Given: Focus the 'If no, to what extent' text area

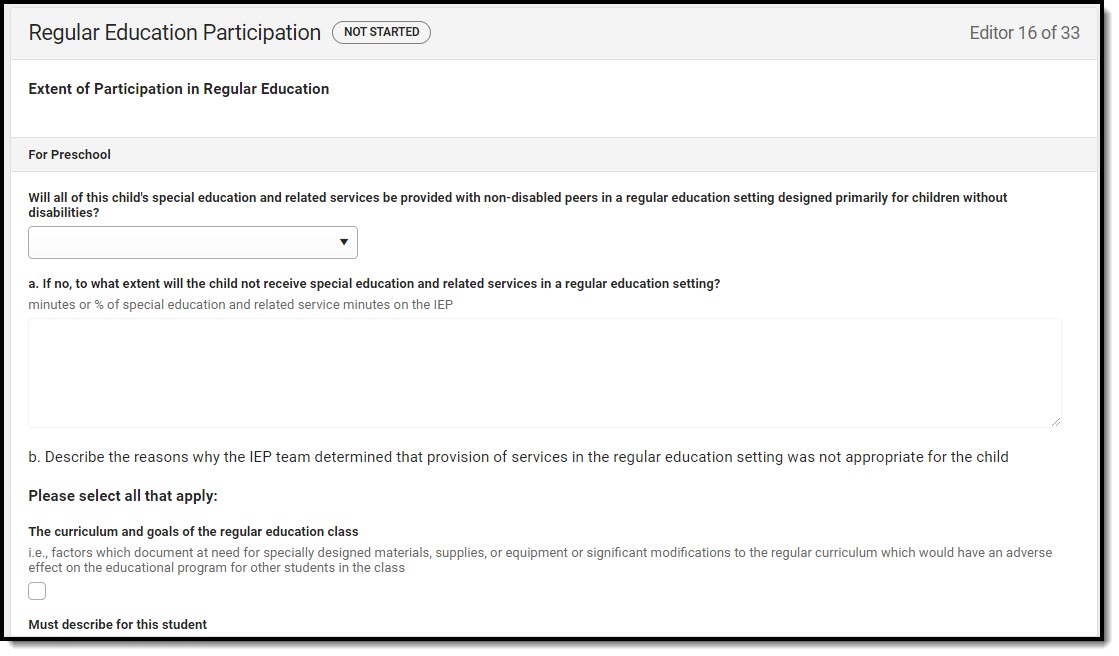Looking at the screenshot, I should coord(545,373).
